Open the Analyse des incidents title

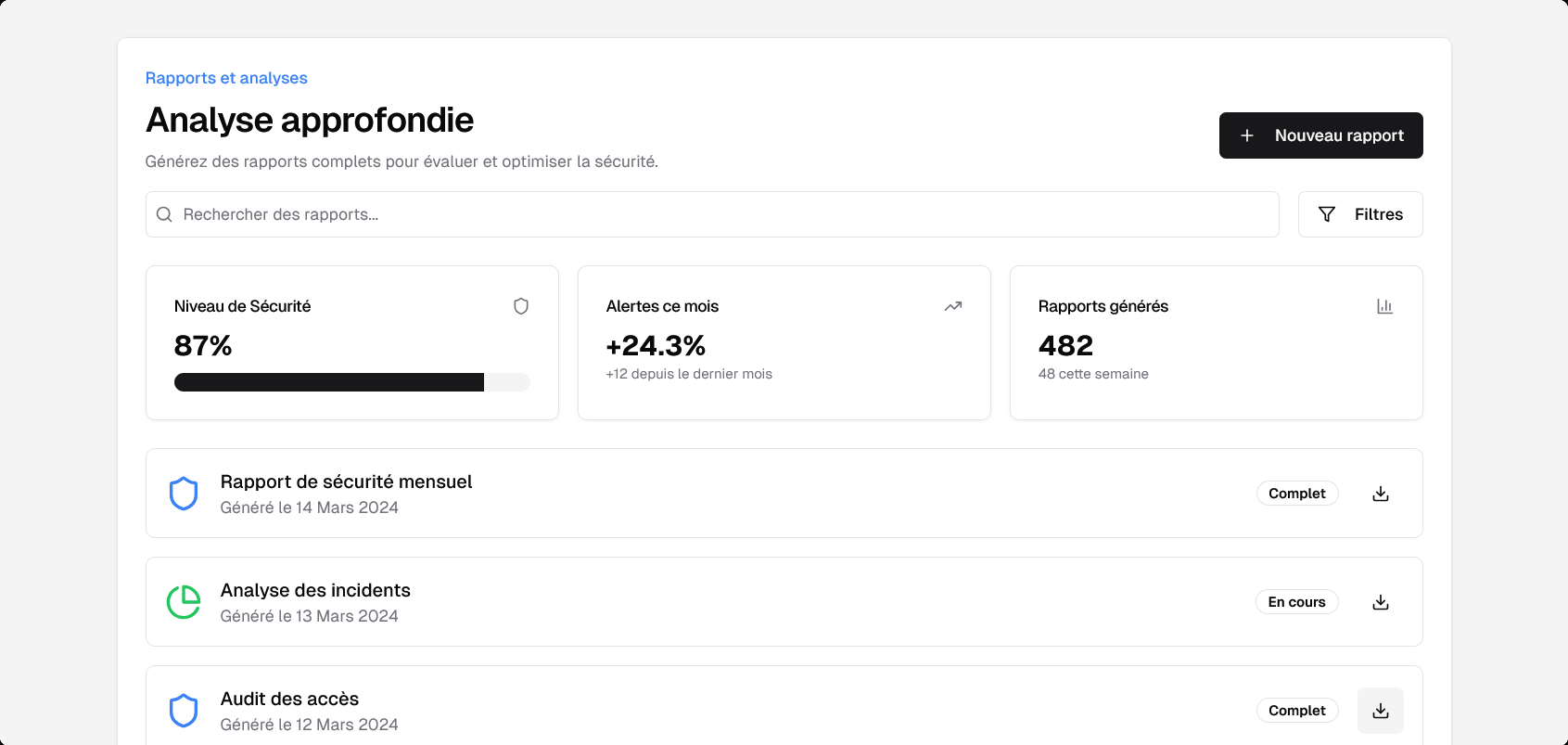pyautogui.click(x=315, y=590)
